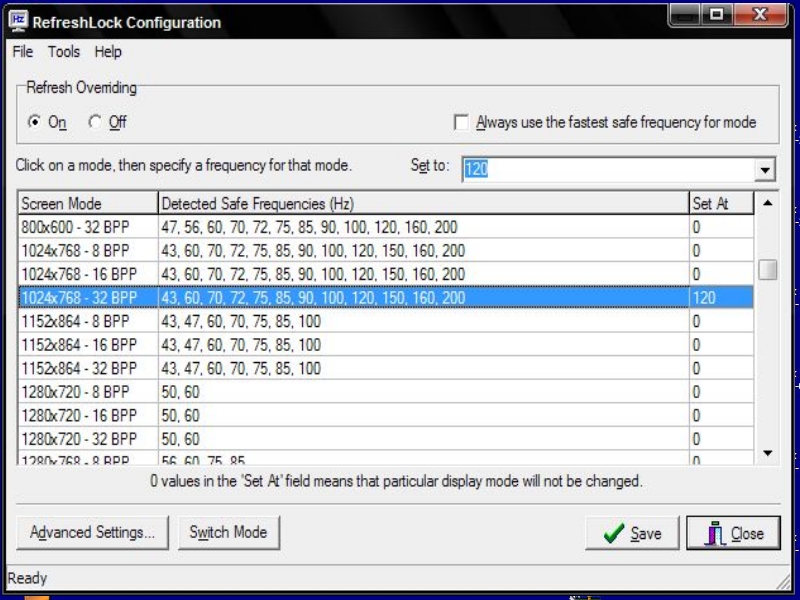The width and height of the screenshot is (800, 600).
Task: Open the Help menu
Action: (x=108, y=52)
